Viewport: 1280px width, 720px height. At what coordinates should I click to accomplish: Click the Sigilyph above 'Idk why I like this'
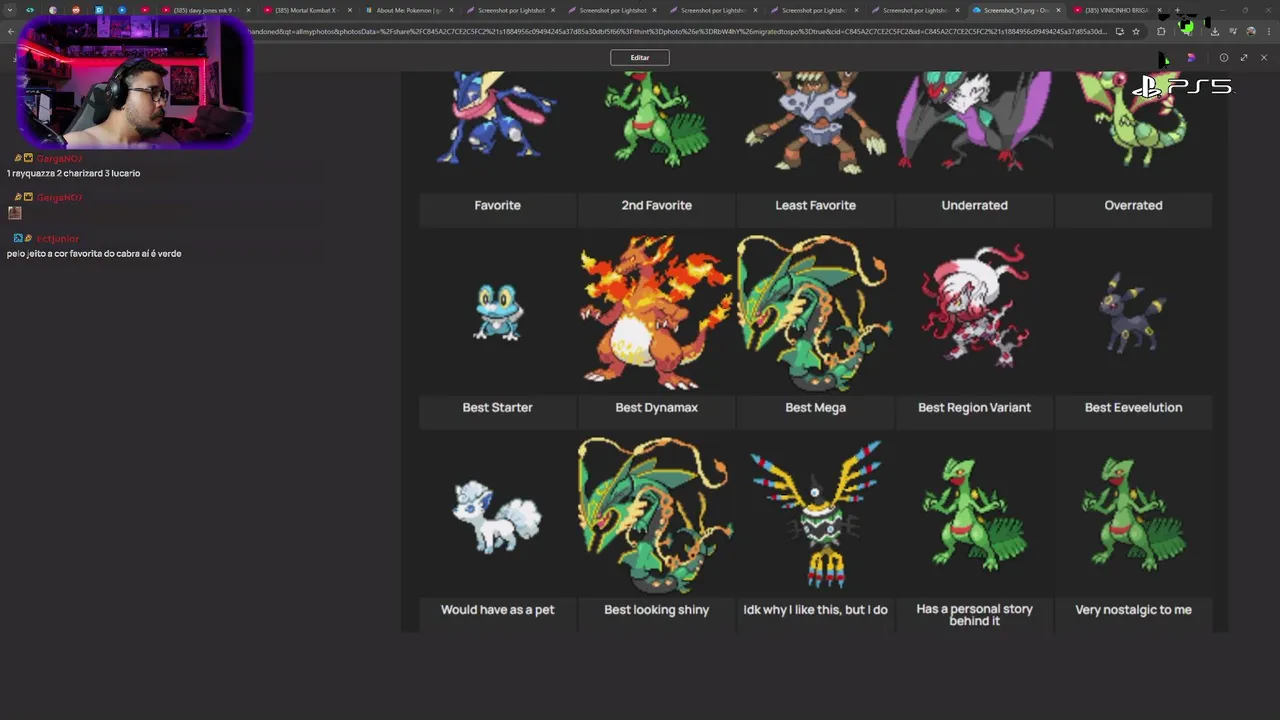click(815, 515)
